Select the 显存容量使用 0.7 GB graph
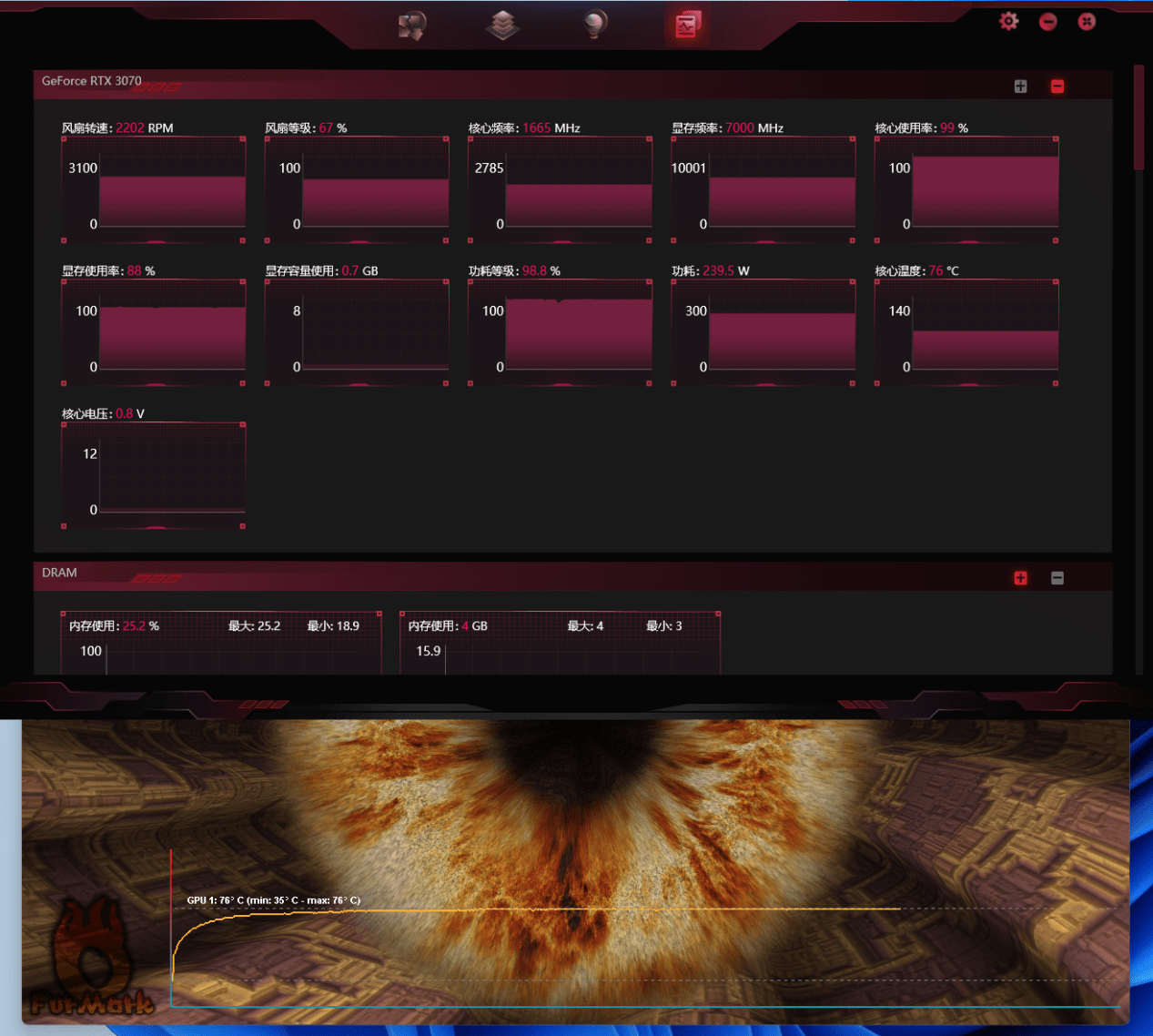Screen dimensions: 1153x1036 coord(357,332)
